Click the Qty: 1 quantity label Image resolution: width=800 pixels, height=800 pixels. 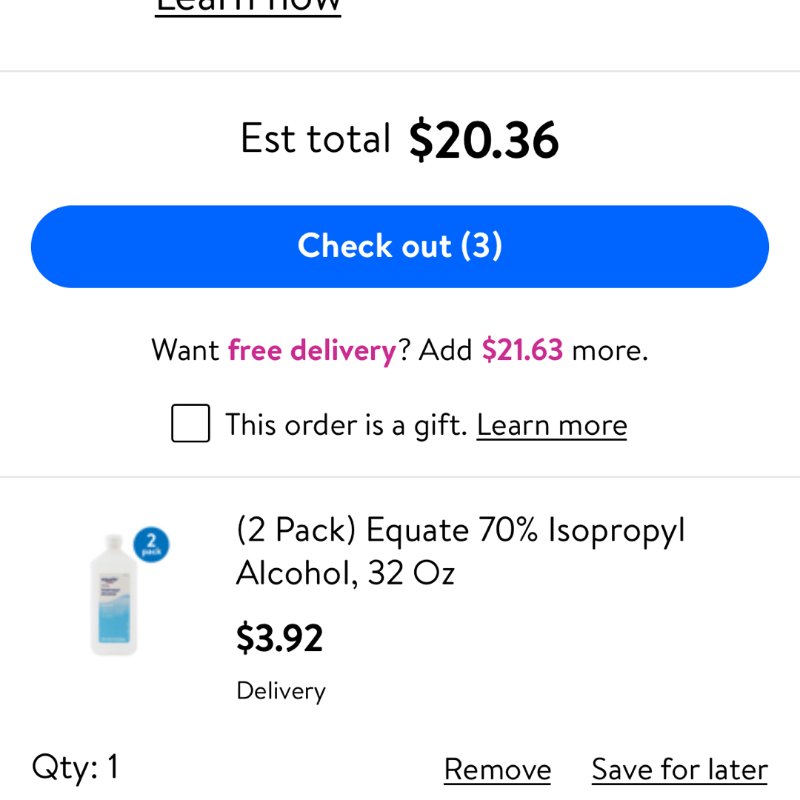point(76,766)
